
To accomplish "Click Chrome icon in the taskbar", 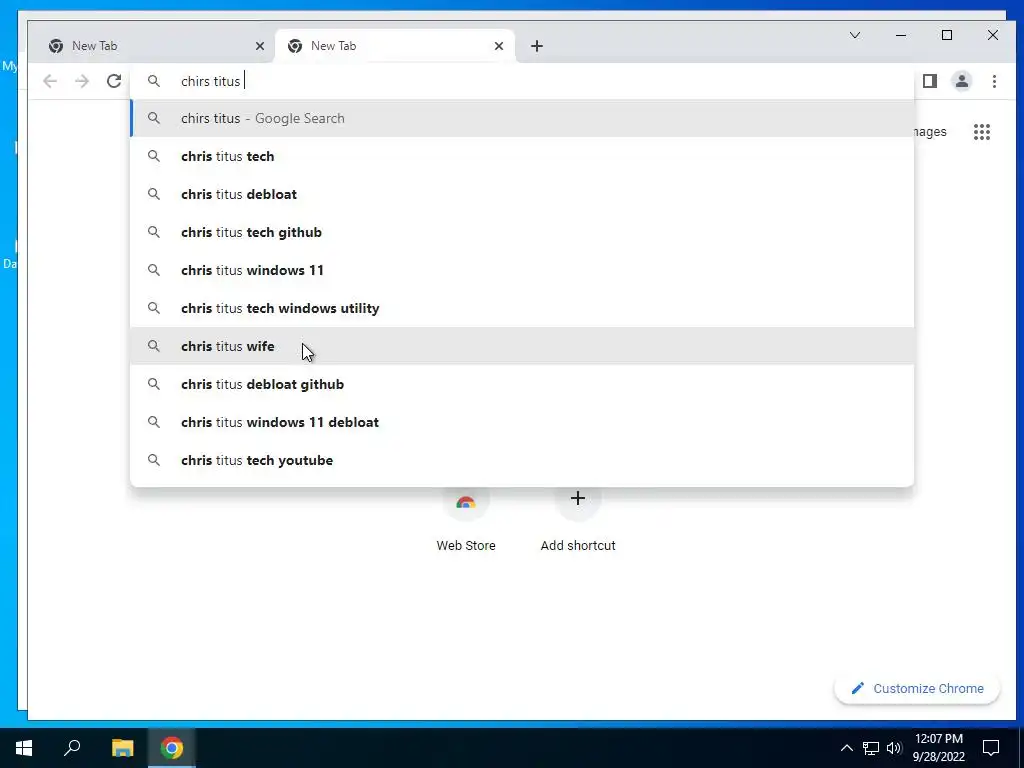I will click(x=172, y=748).
